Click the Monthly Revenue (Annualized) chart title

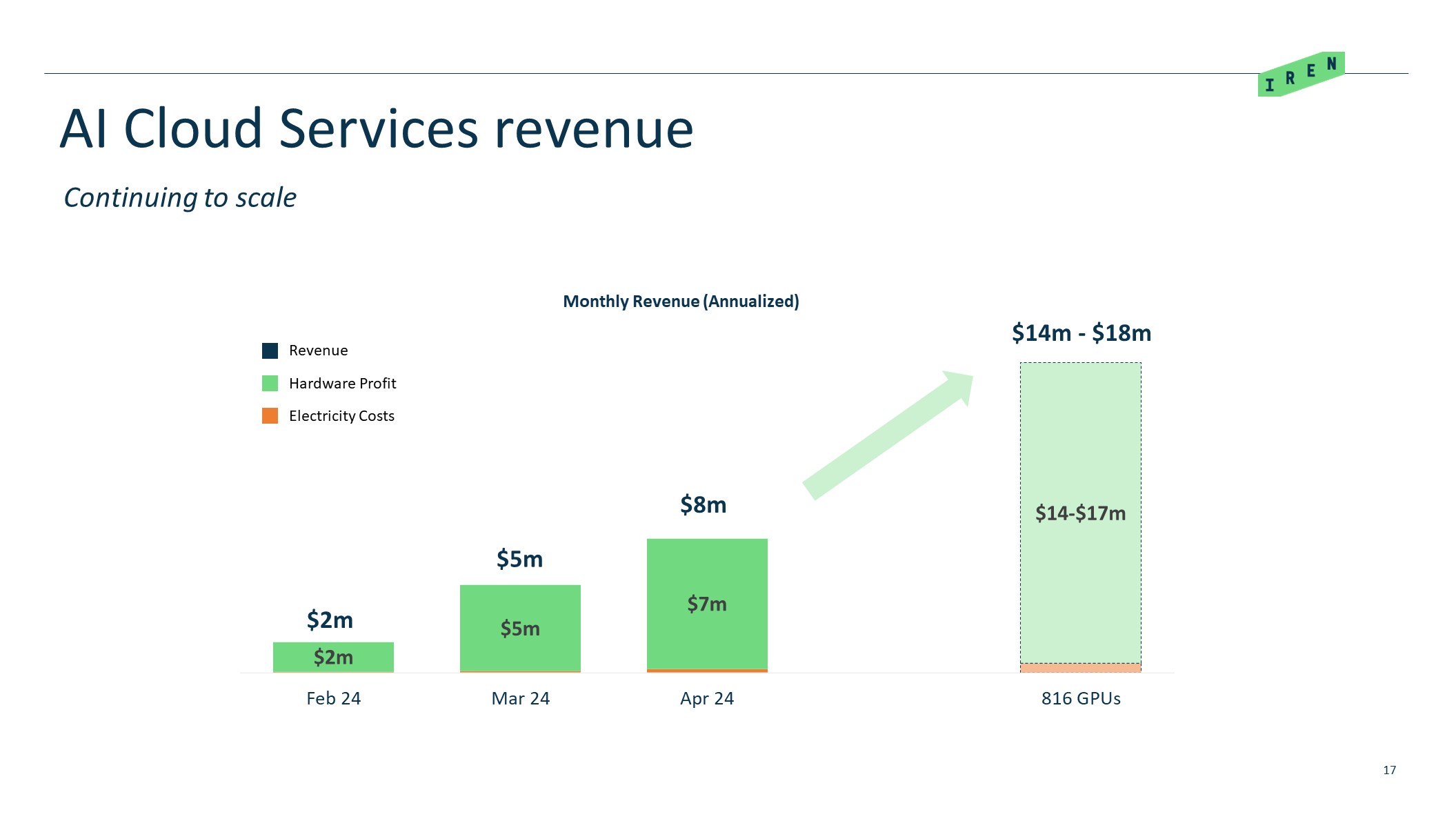point(681,302)
